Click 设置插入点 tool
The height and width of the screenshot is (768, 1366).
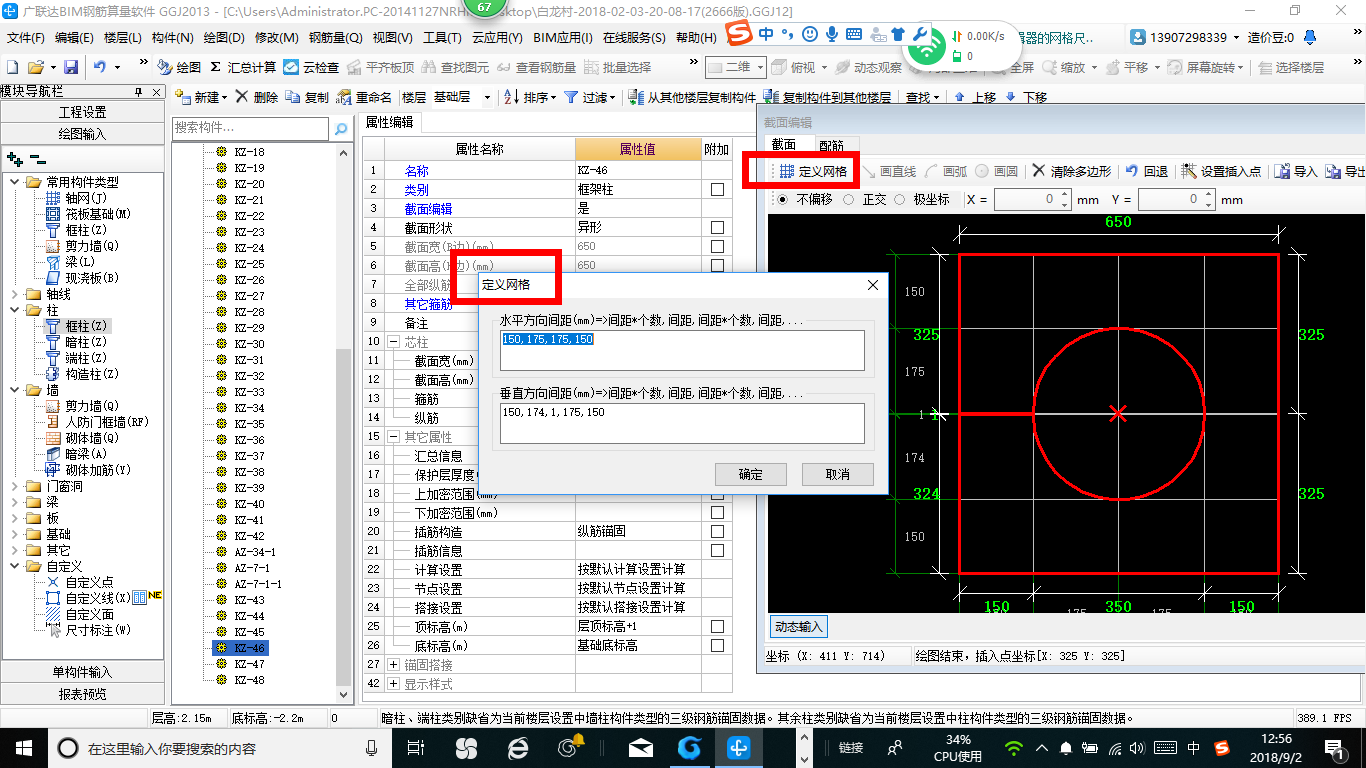1221,171
